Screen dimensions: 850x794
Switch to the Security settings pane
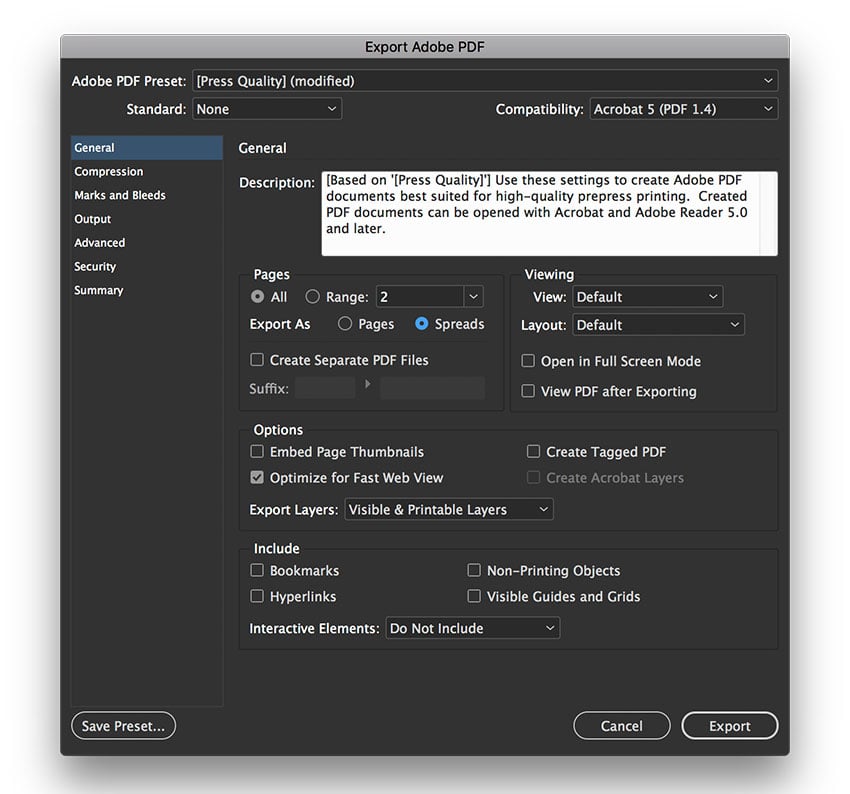[x=94, y=266]
